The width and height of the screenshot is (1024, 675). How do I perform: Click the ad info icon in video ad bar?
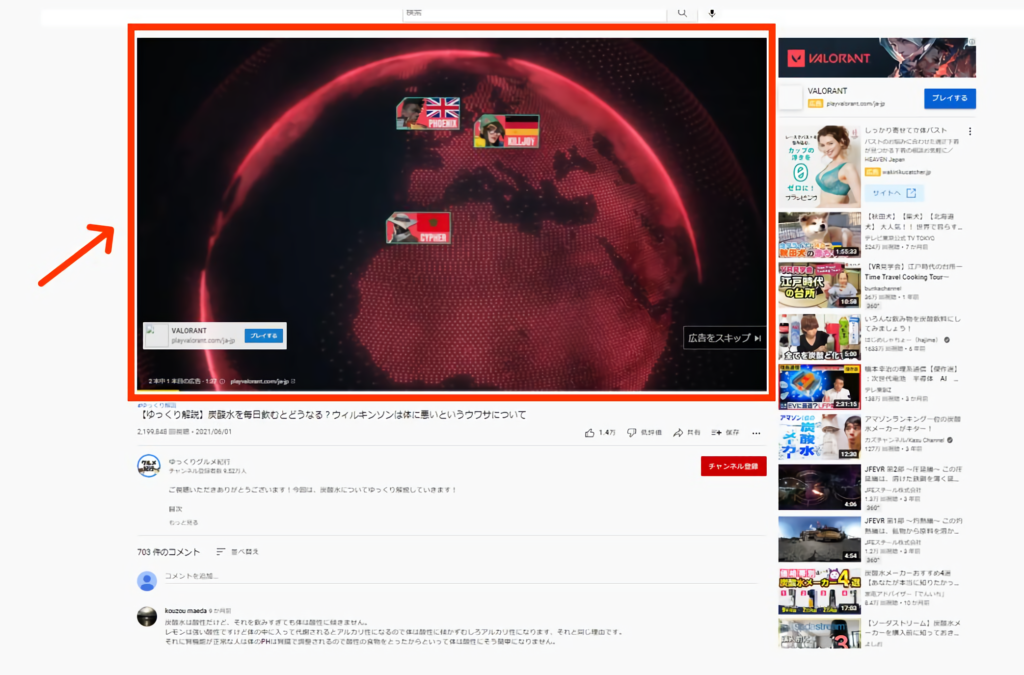[222, 381]
